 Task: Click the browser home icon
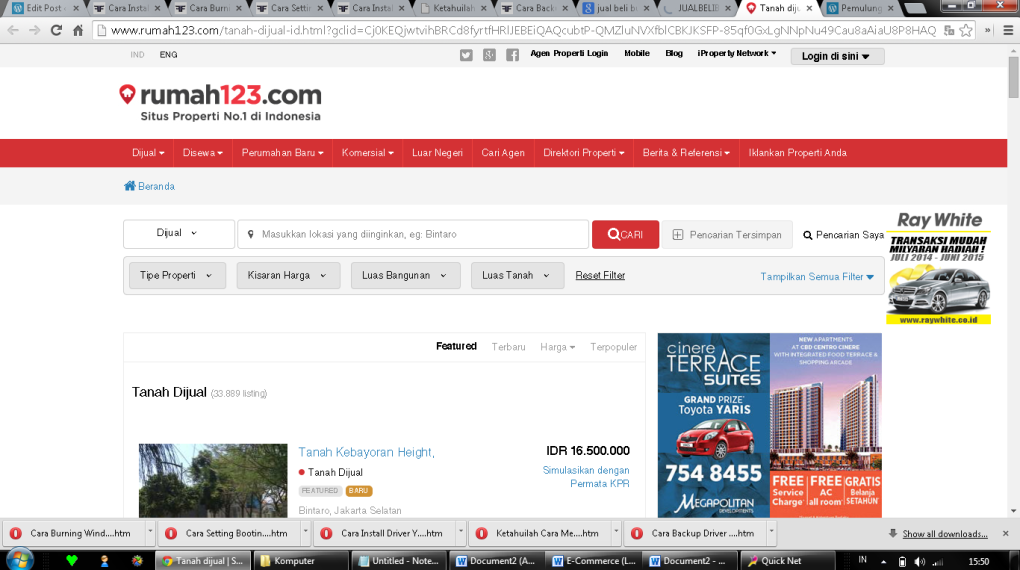pos(78,30)
